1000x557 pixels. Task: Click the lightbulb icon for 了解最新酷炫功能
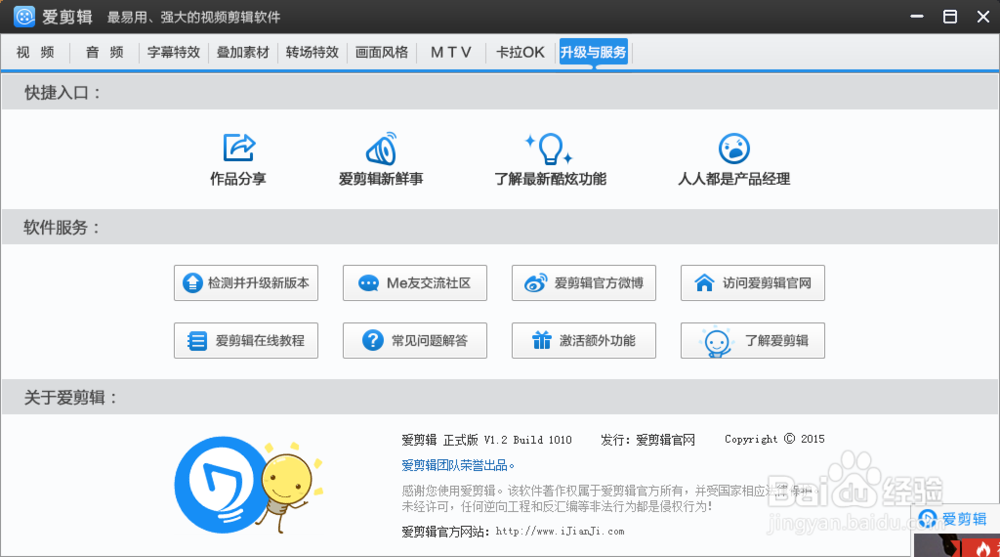click(550, 148)
